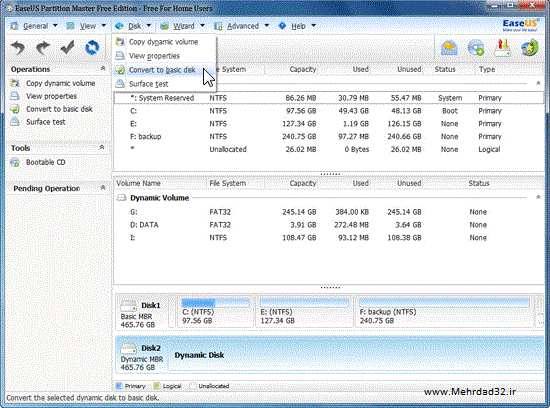
Task: Choose Copy dynamic volume from the Disk menu
Action: click(x=164, y=42)
